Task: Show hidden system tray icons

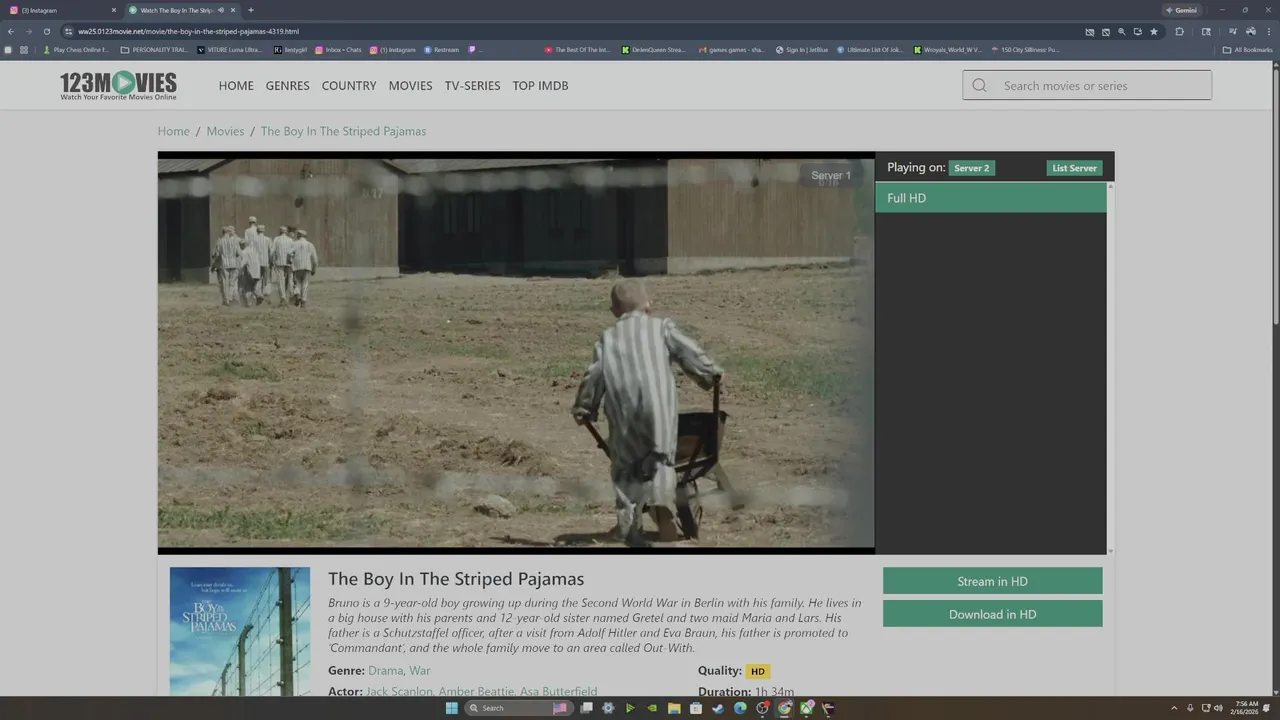Action: [1174, 708]
